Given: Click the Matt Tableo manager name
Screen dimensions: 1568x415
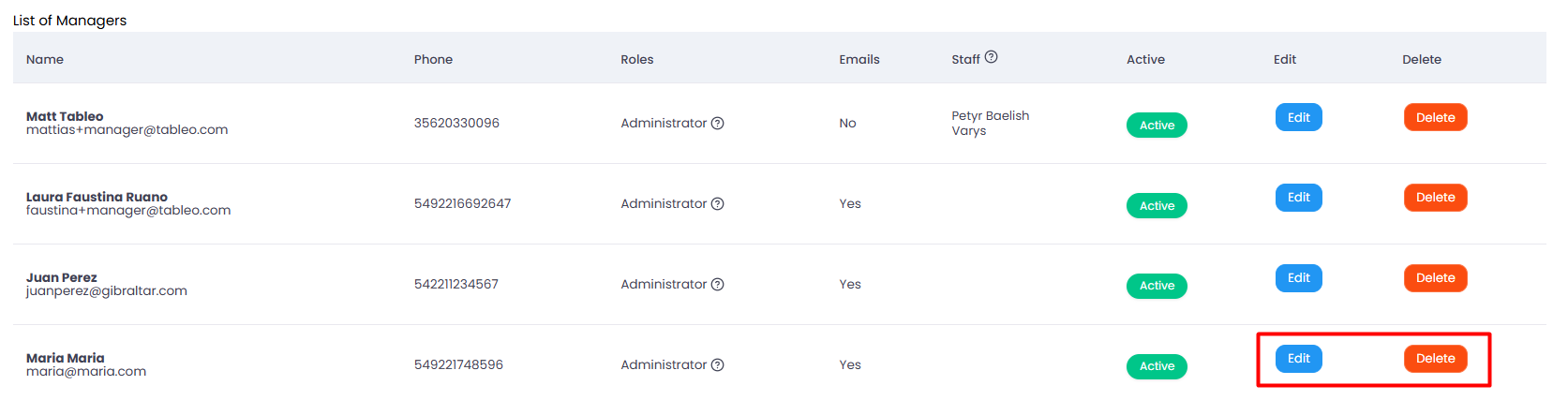Looking at the screenshot, I should tap(65, 116).
